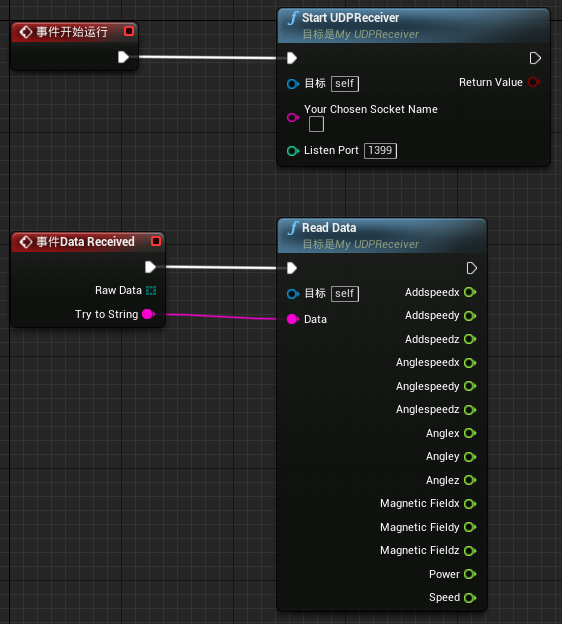This screenshot has height=624, width=562.
Task: Click the Anglex output pin
Action: pyautogui.click(x=470, y=433)
